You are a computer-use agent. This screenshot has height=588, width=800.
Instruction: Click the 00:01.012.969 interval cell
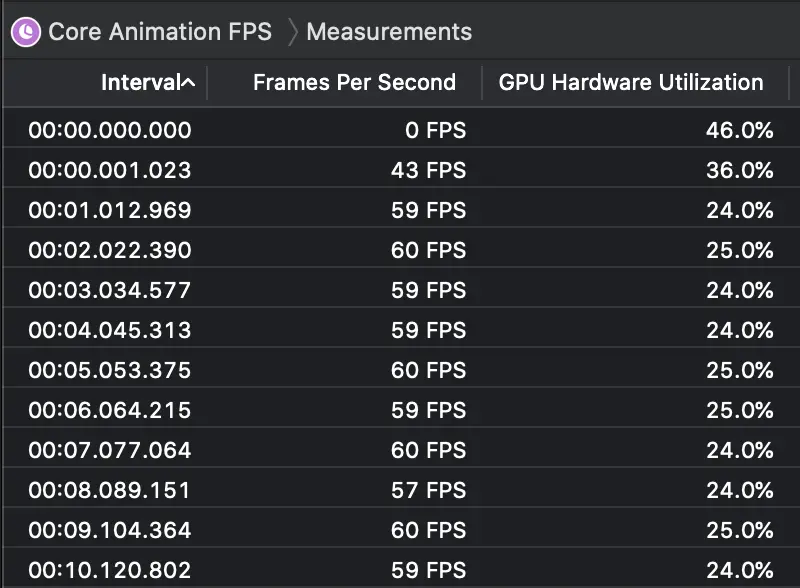110,210
